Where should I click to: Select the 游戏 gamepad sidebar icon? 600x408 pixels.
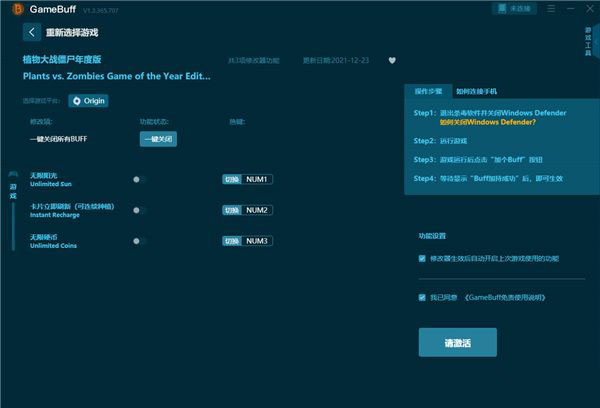13,188
